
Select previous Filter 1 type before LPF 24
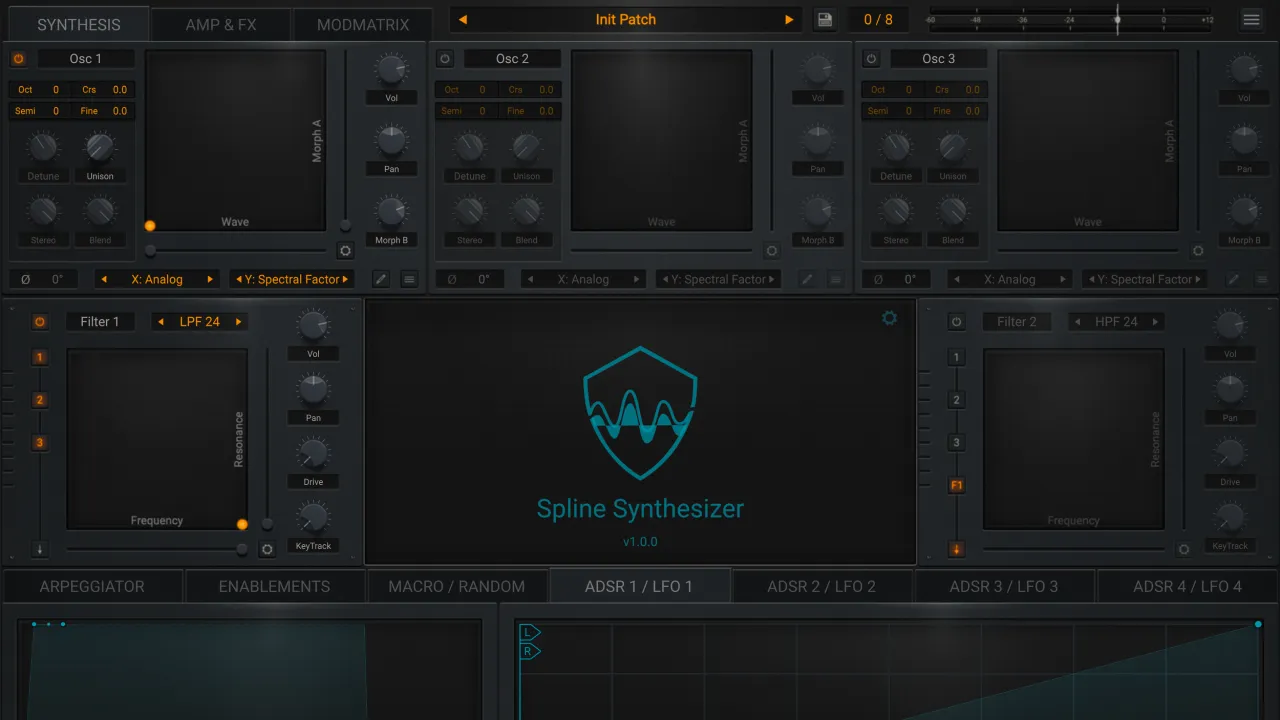click(161, 322)
